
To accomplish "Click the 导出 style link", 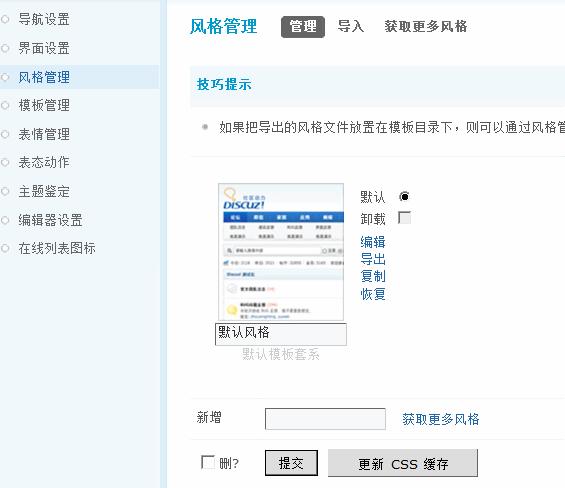I will click(373, 259).
